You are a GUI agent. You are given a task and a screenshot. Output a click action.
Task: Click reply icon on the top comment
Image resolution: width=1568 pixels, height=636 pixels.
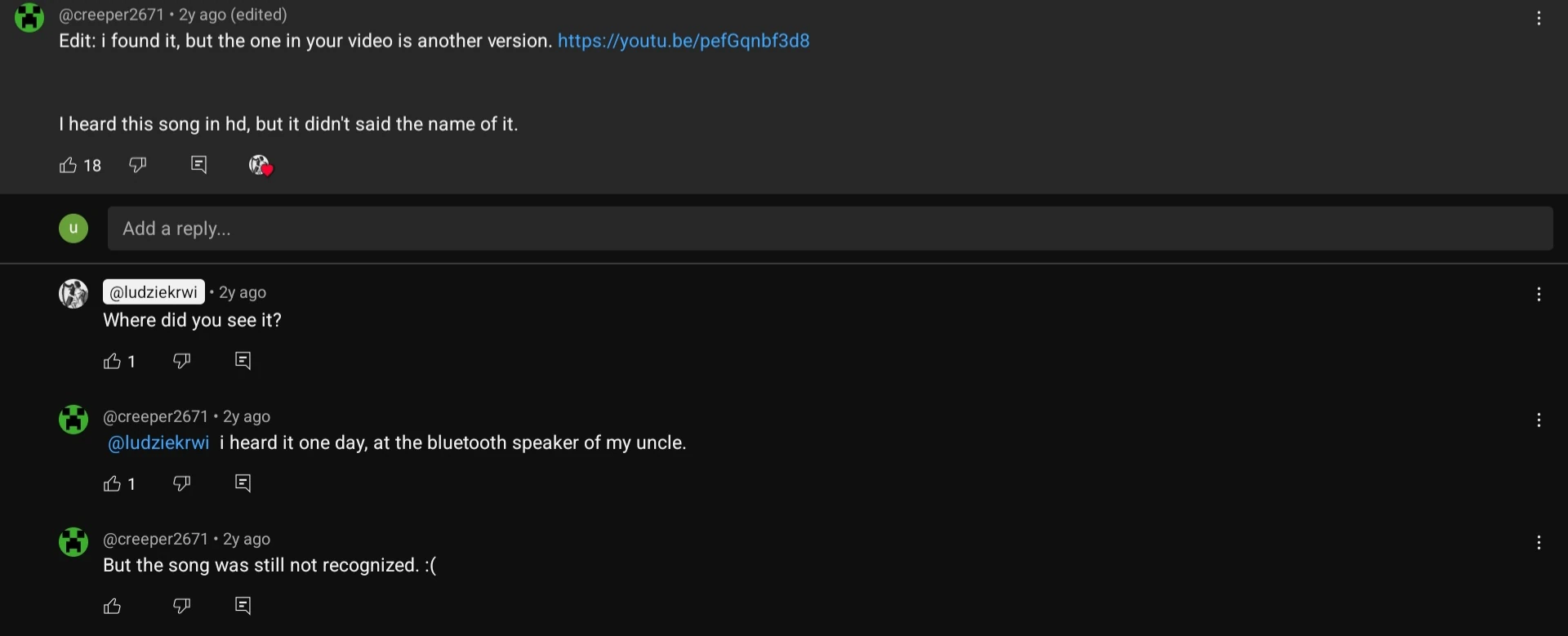tap(198, 166)
